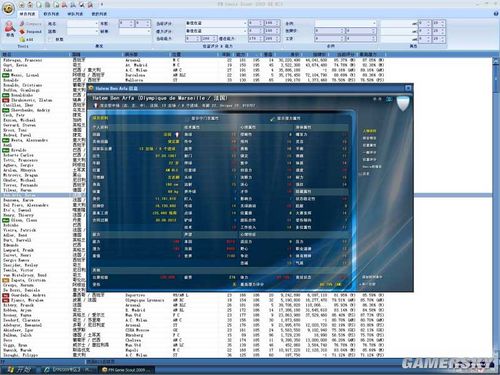The width and height of the screenshot is (500, 375).
Task: Increase the first age spinner value
Action: click(132, 22)
